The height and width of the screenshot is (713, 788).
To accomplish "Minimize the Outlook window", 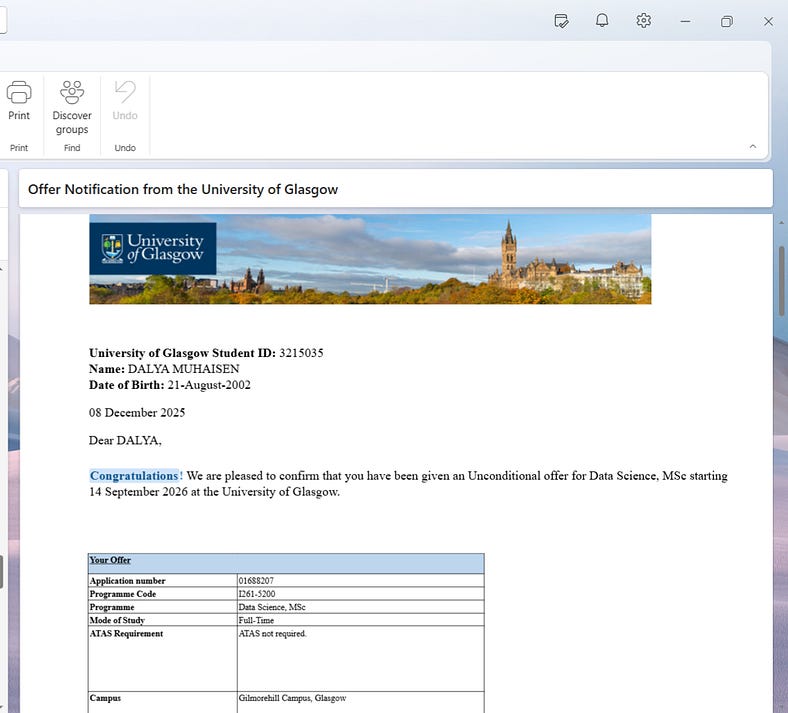I will click(685, 21).
